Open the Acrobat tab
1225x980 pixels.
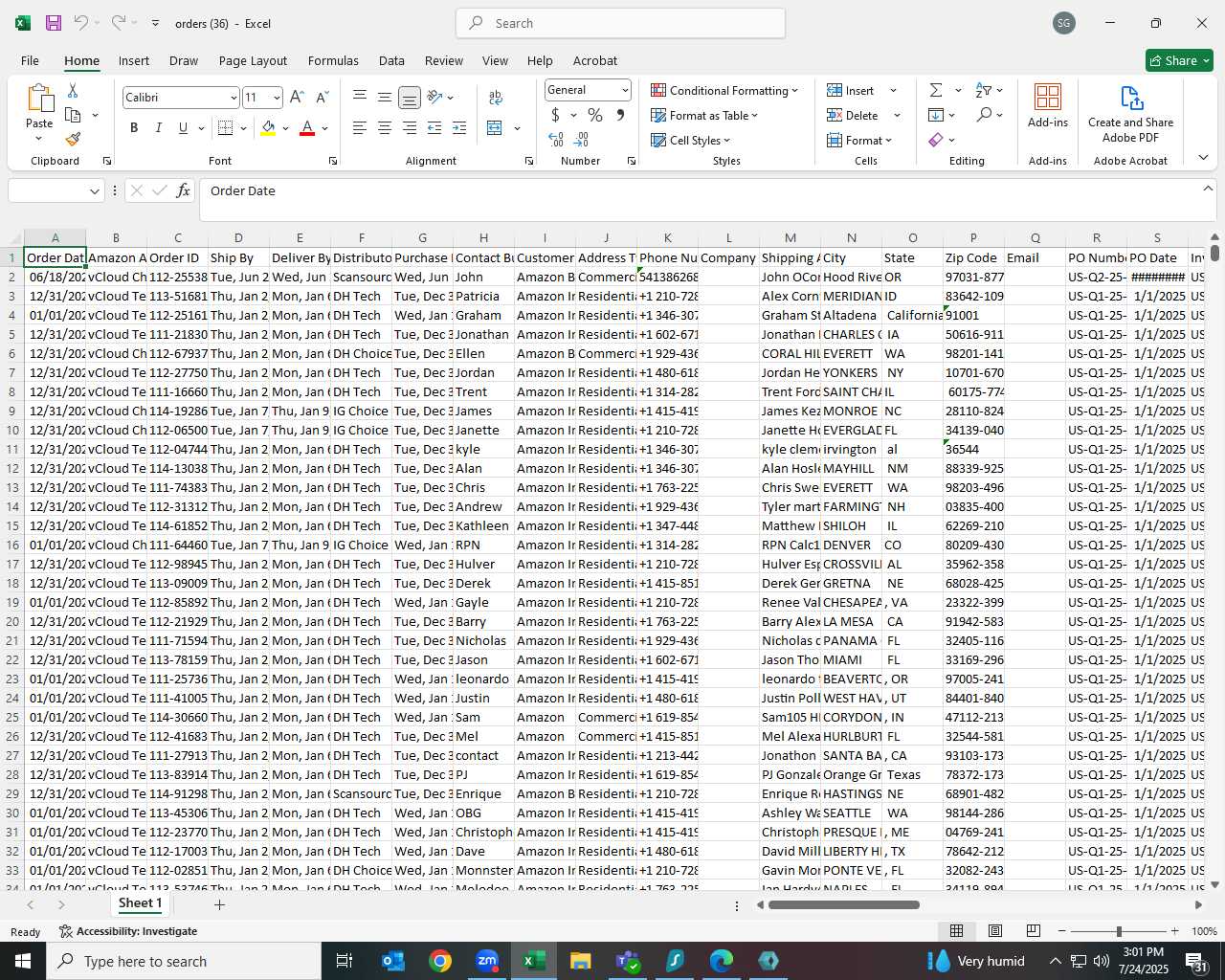[x=594, y=60]
